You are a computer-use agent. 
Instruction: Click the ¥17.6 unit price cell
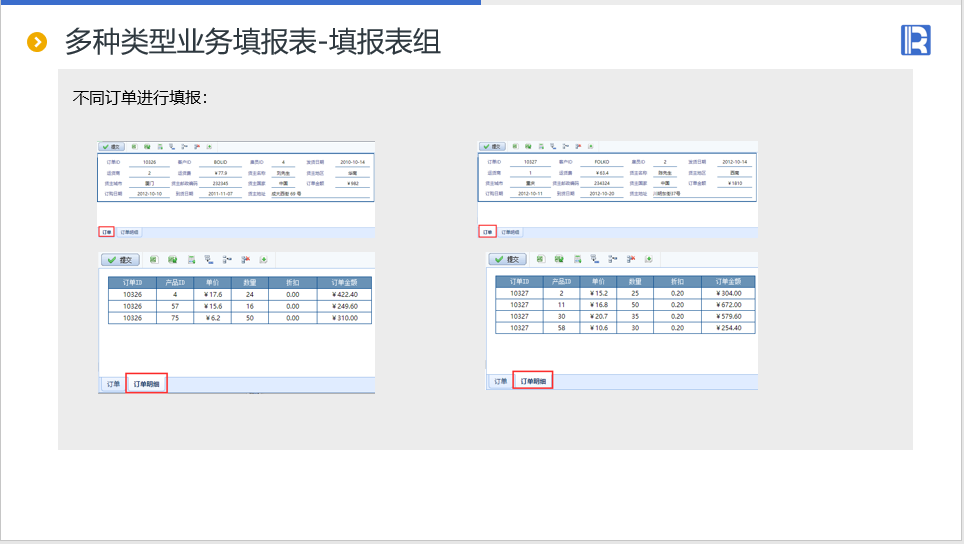213,294
